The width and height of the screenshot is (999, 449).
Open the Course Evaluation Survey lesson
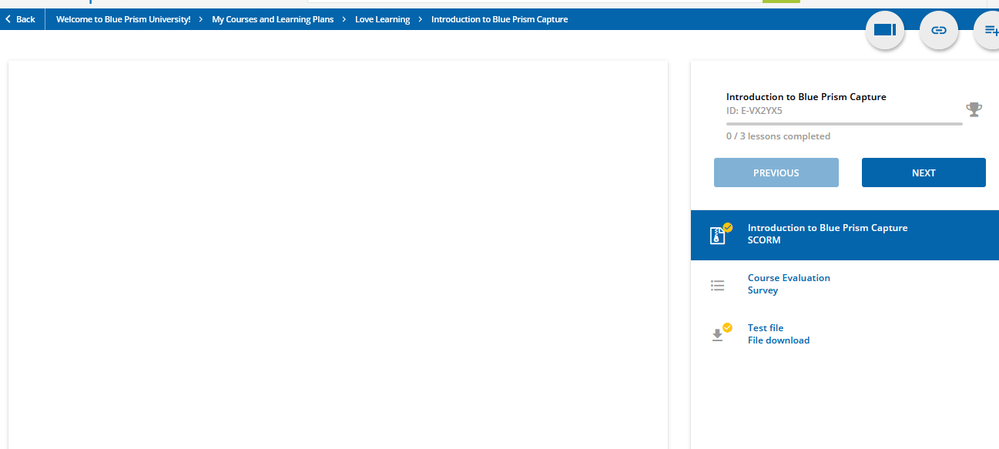[845, 285]
